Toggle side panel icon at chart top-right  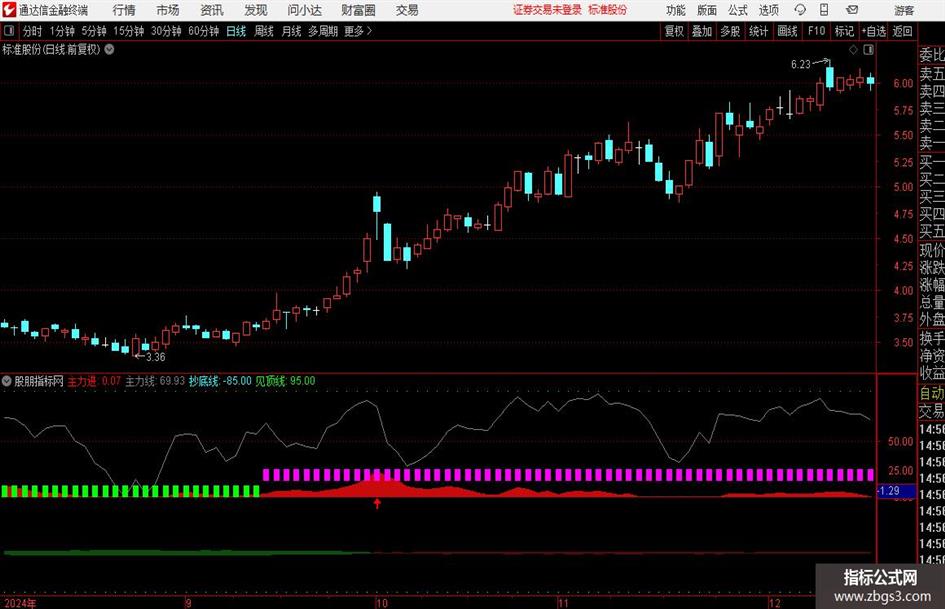click(868, 50)
